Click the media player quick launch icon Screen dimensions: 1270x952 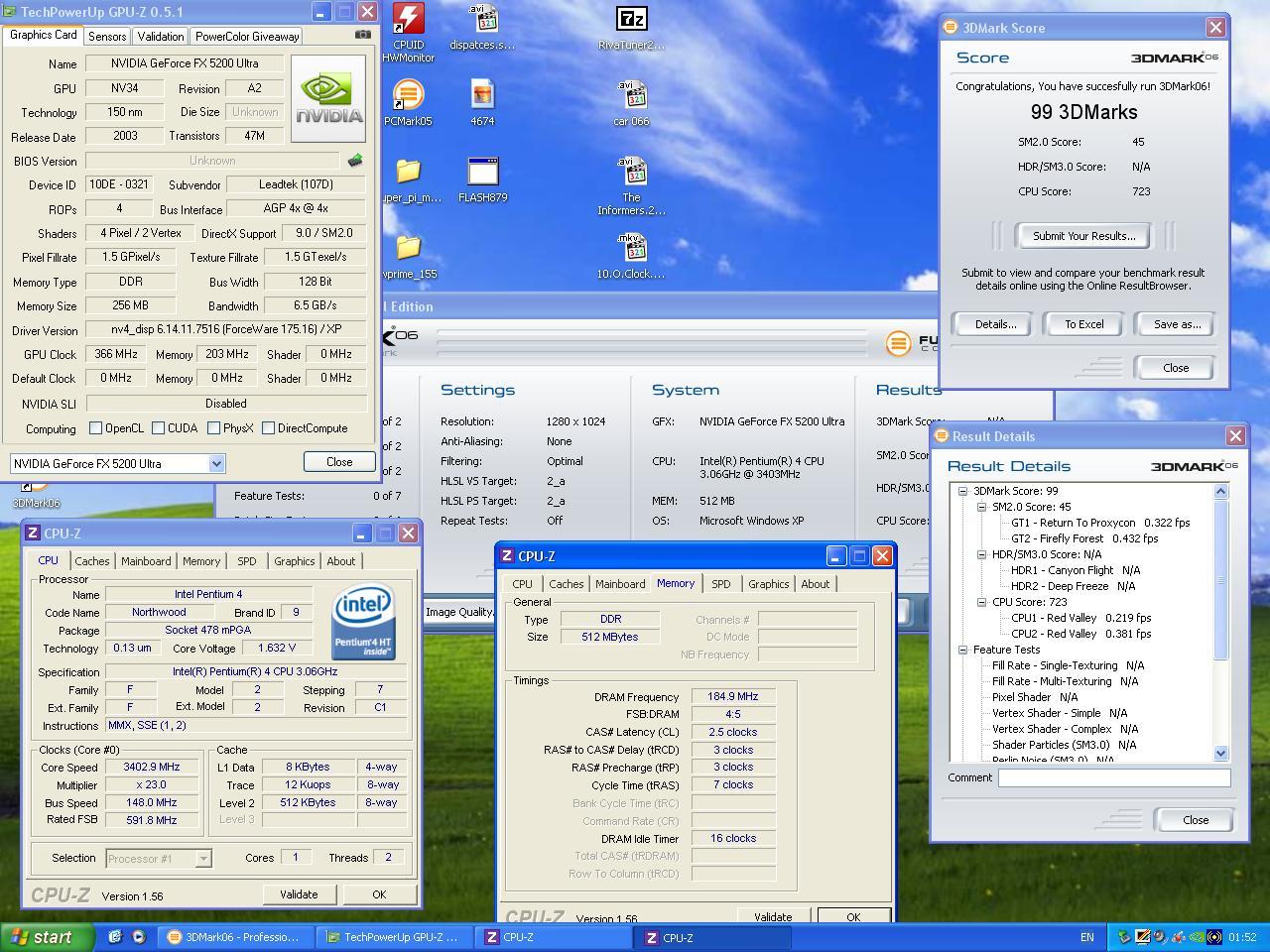(x=138, y=936)
